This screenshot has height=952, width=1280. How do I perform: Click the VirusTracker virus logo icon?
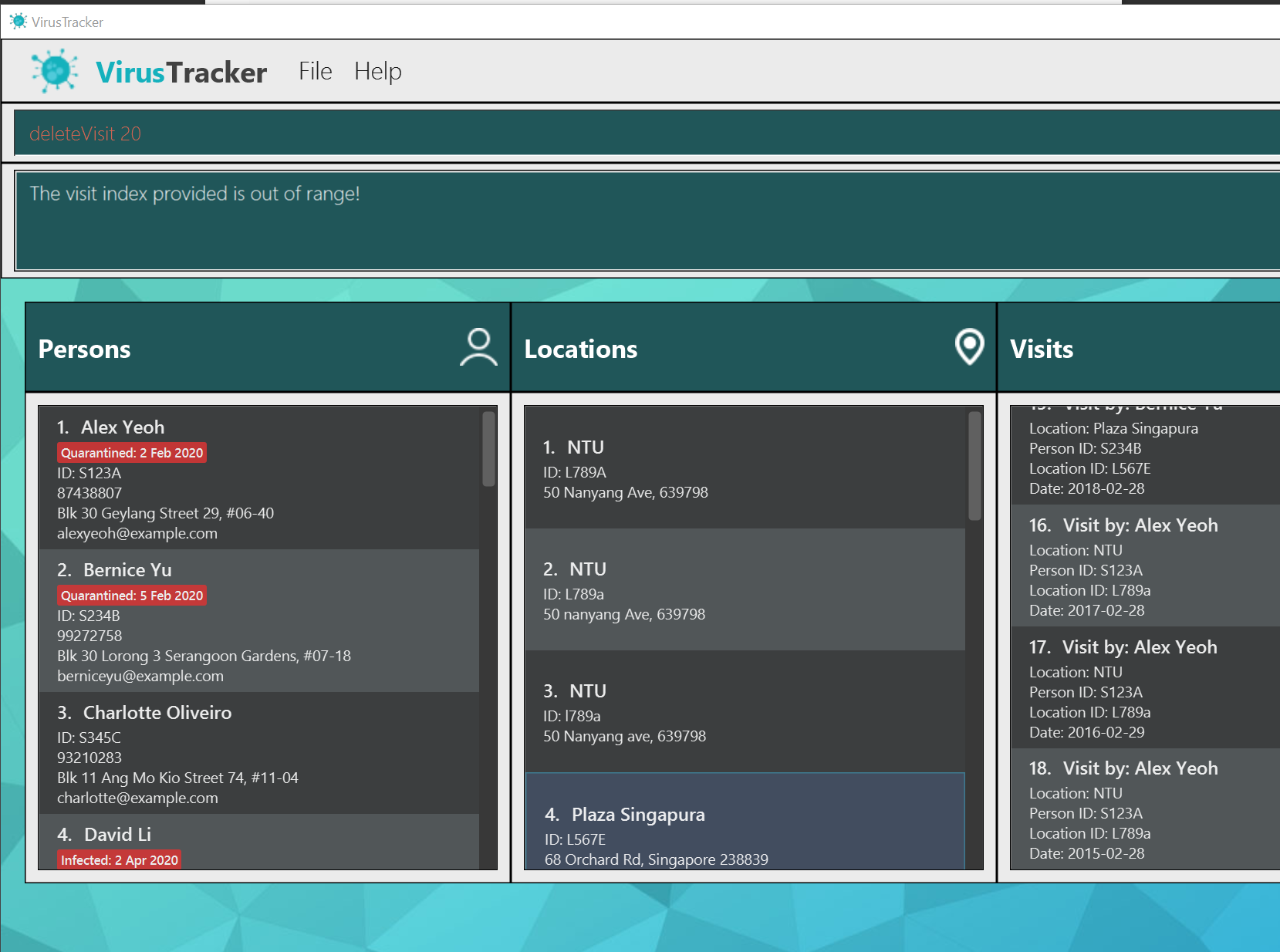(55, 71)
